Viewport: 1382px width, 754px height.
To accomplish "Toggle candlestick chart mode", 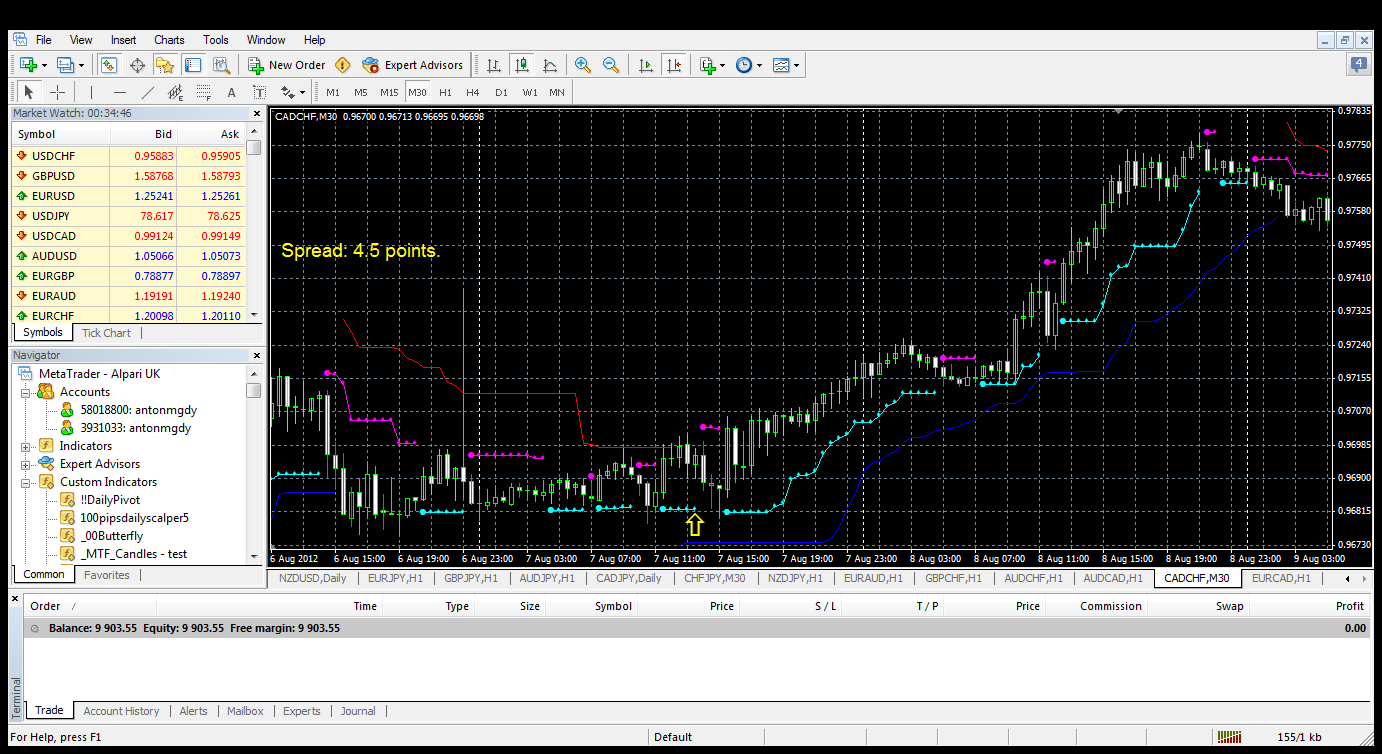I will 521,65.
